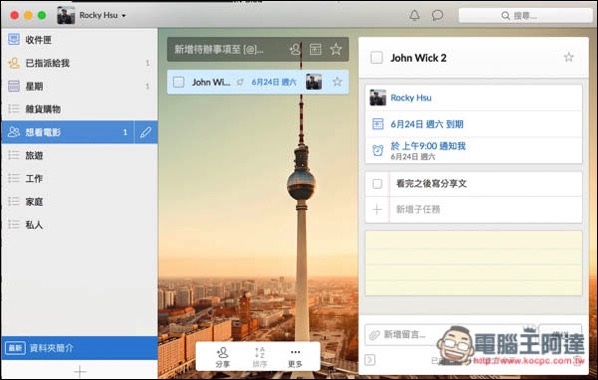Click the due-date calendar icon in add-task bar
This screenshot has width=598, height=380.
coord(315,49)
